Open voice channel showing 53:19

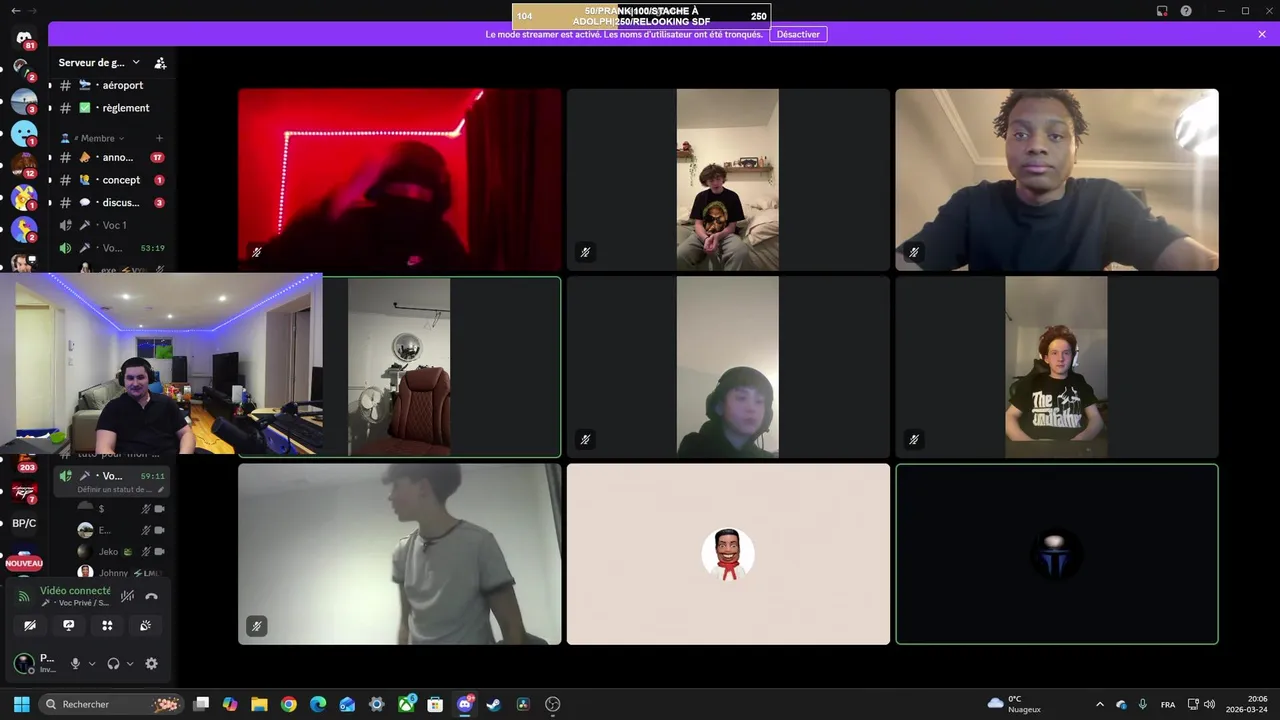(113, 248)
